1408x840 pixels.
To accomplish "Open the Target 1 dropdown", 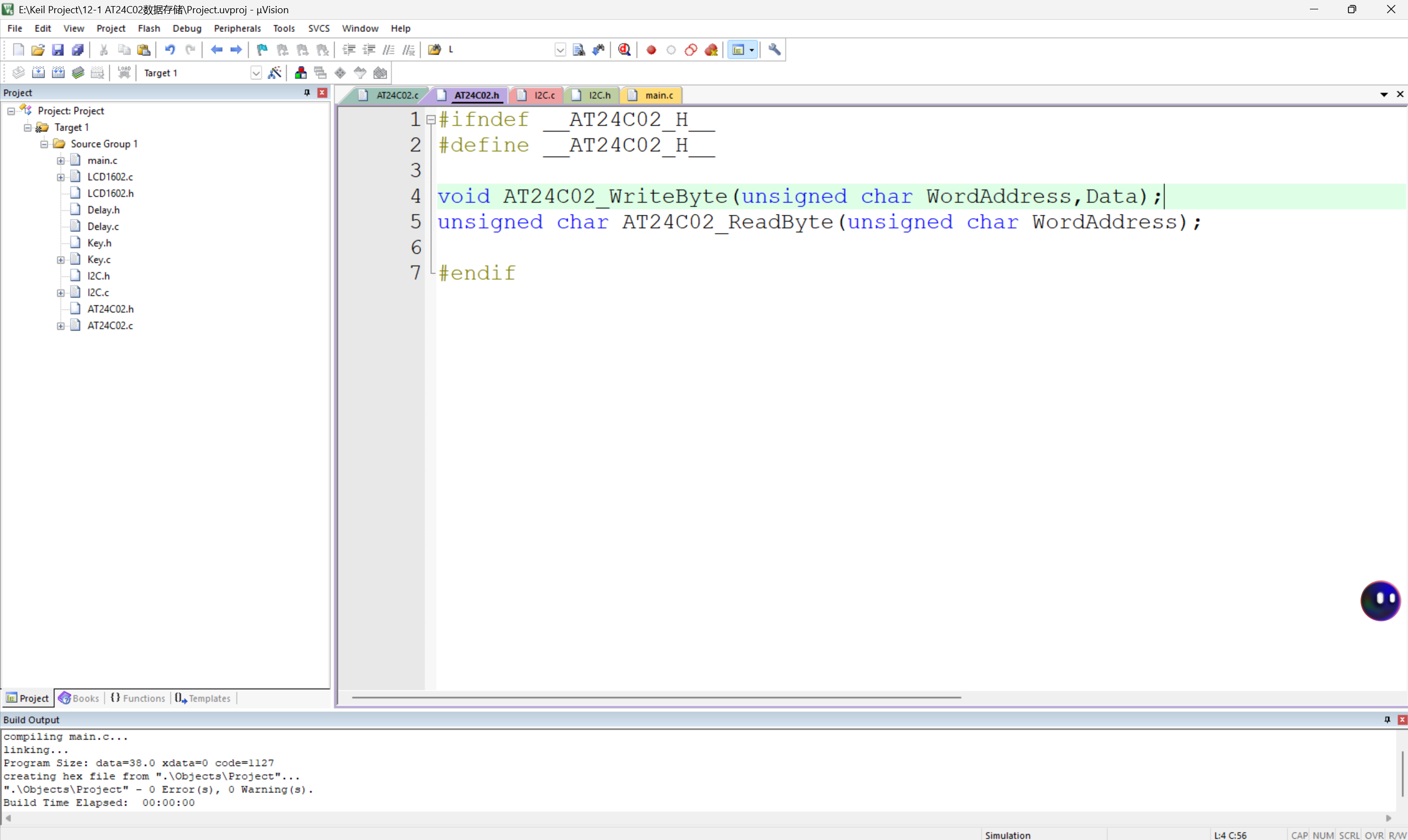I will [256, 73].
